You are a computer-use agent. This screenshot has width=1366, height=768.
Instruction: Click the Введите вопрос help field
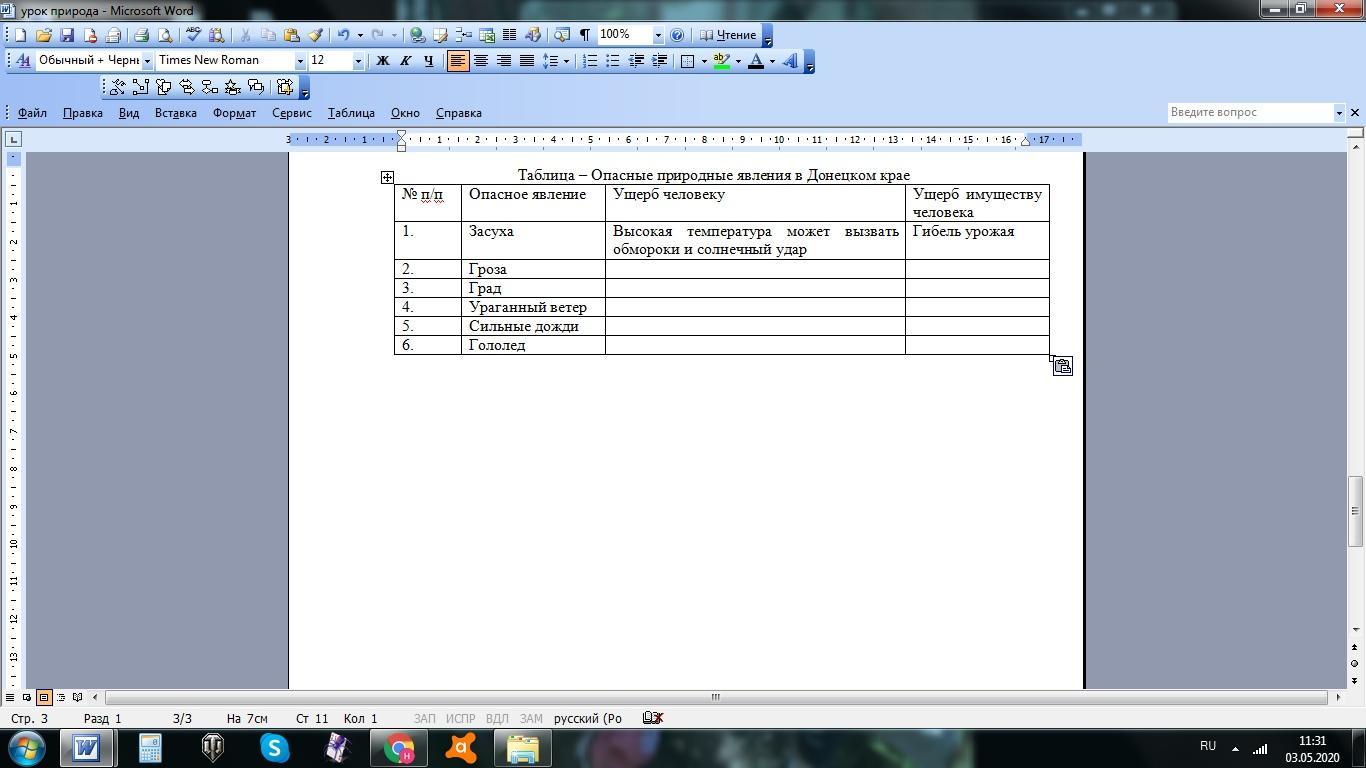[x=1250, y=113]
